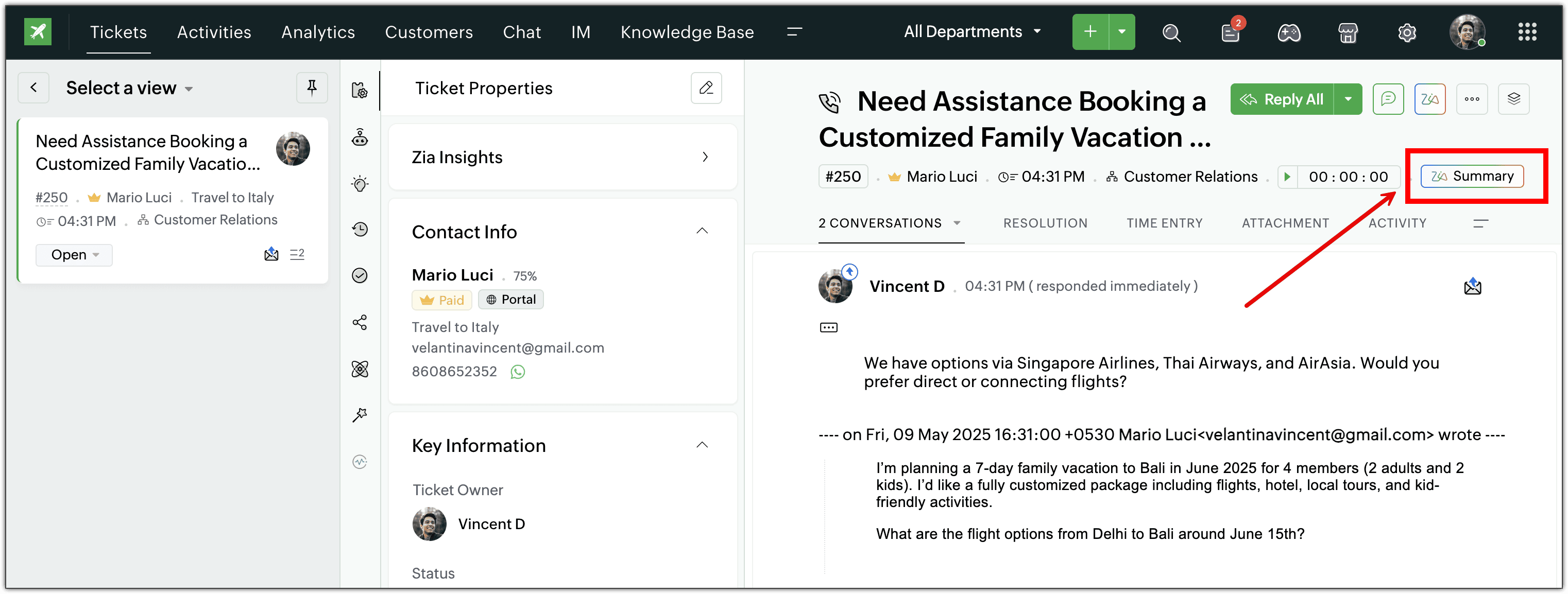Open the Customers module
This screenshot has height=594, width=1568.
(x=429, y=31)
